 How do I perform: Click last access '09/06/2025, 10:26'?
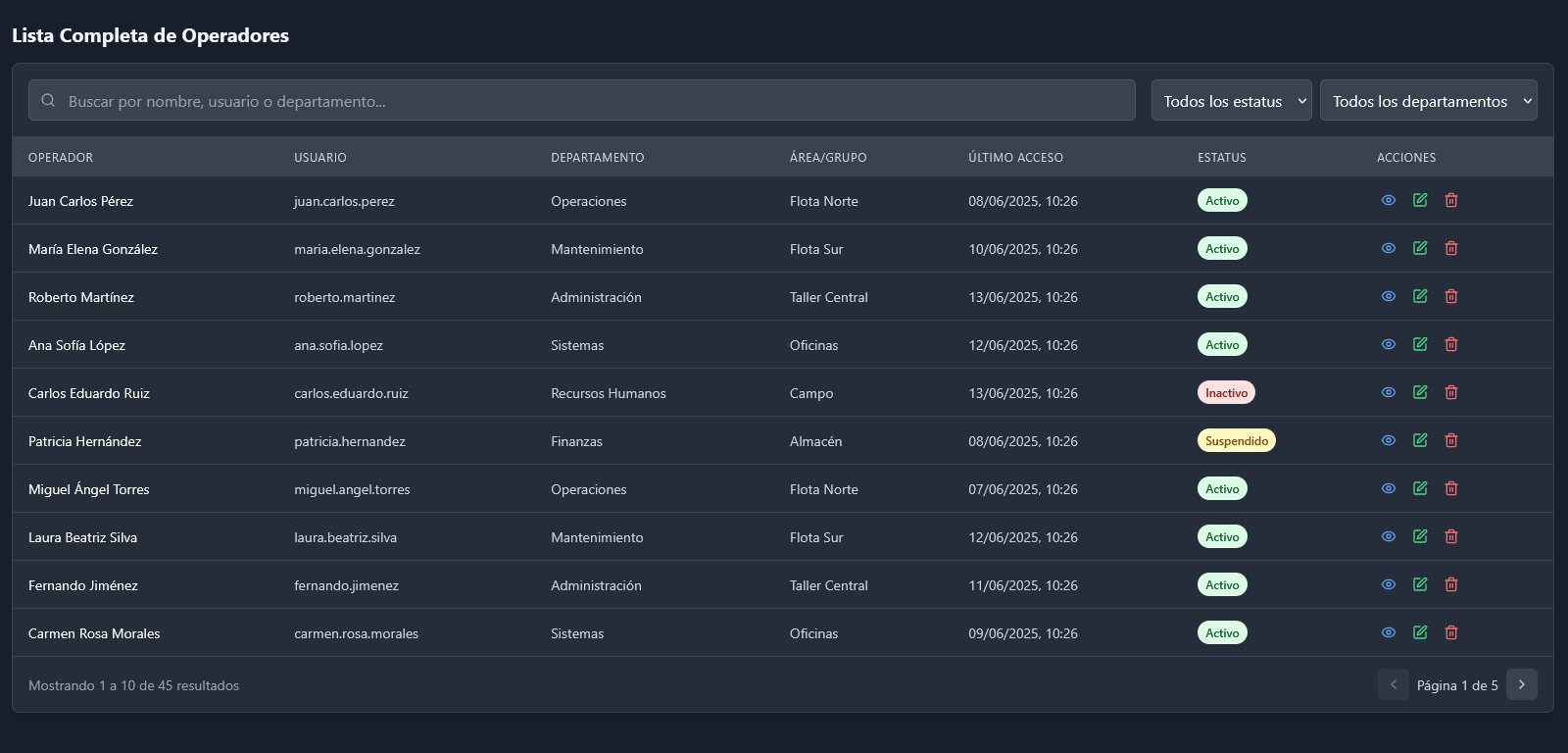click(x=1023, y=633)
